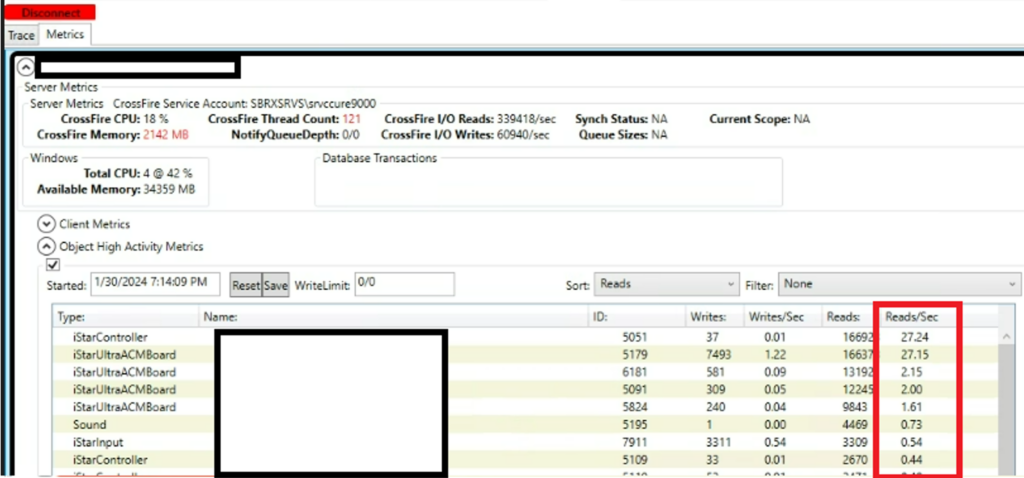Click the WriteLimit input field
Screen dimensions: 1024x478
point(404,284)
